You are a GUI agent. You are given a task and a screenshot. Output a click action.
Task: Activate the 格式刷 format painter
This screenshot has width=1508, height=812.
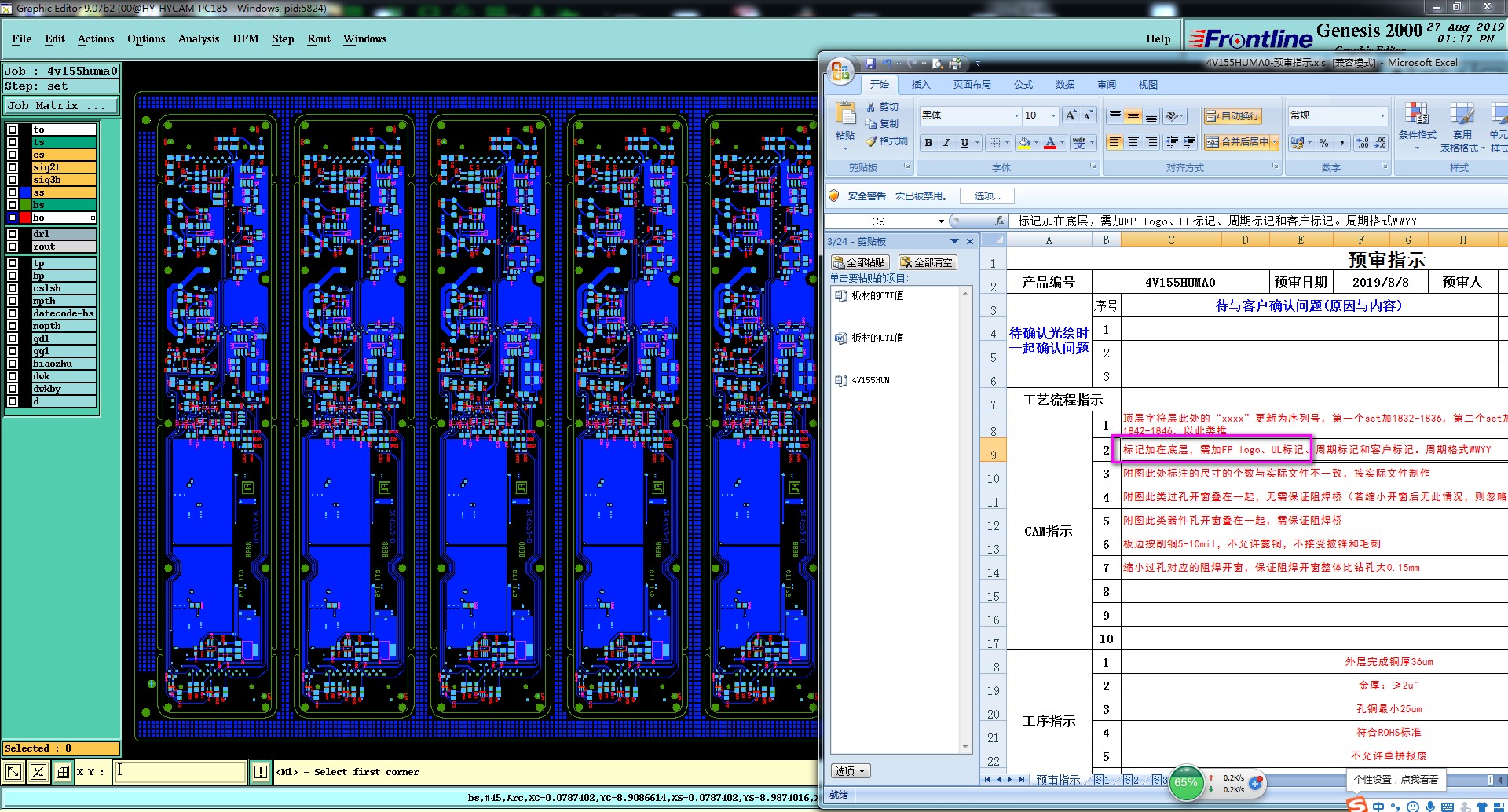click(887, 141)
